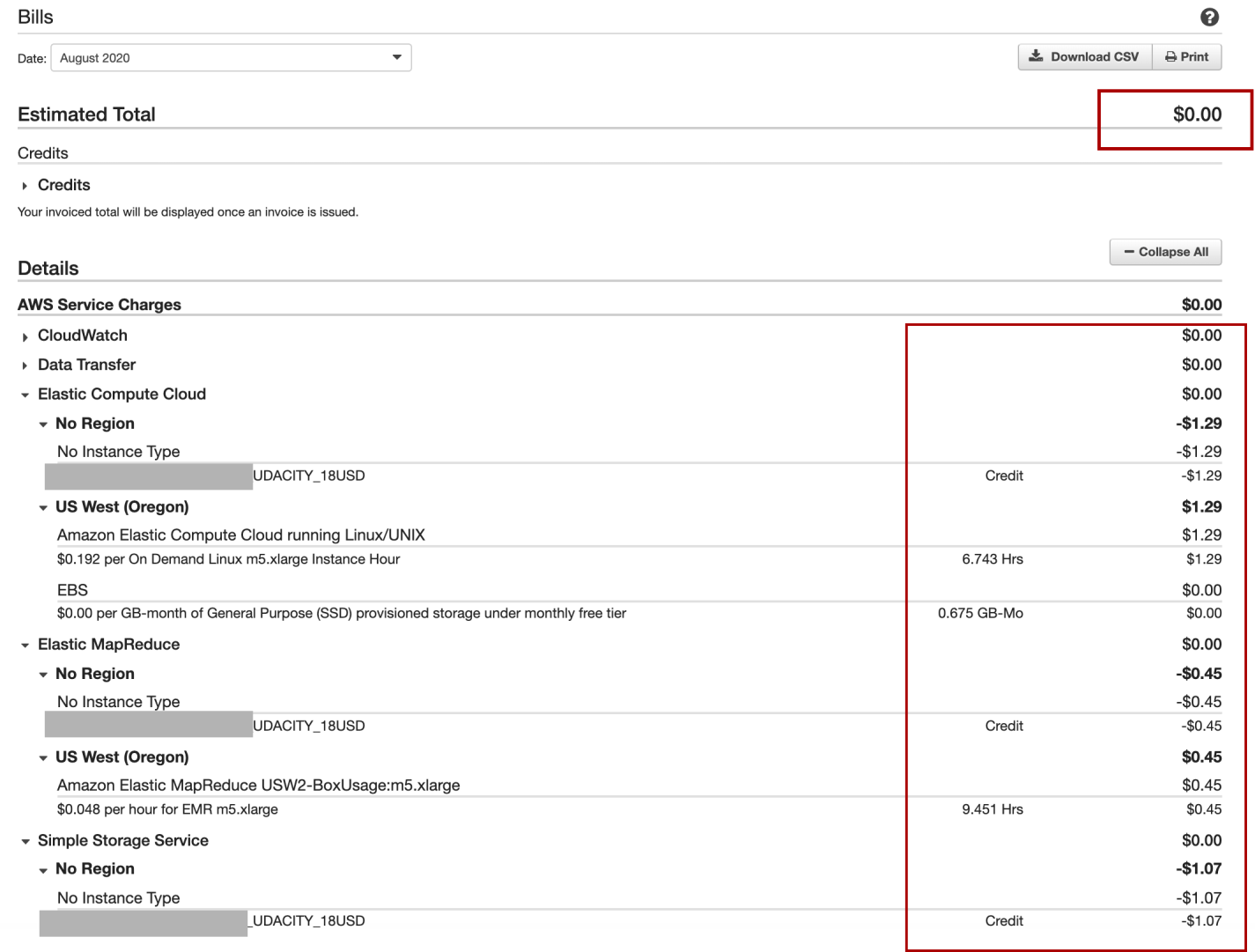Click '$0.048 per hour for EMR m5.xlarge'

tap(167, 809)
